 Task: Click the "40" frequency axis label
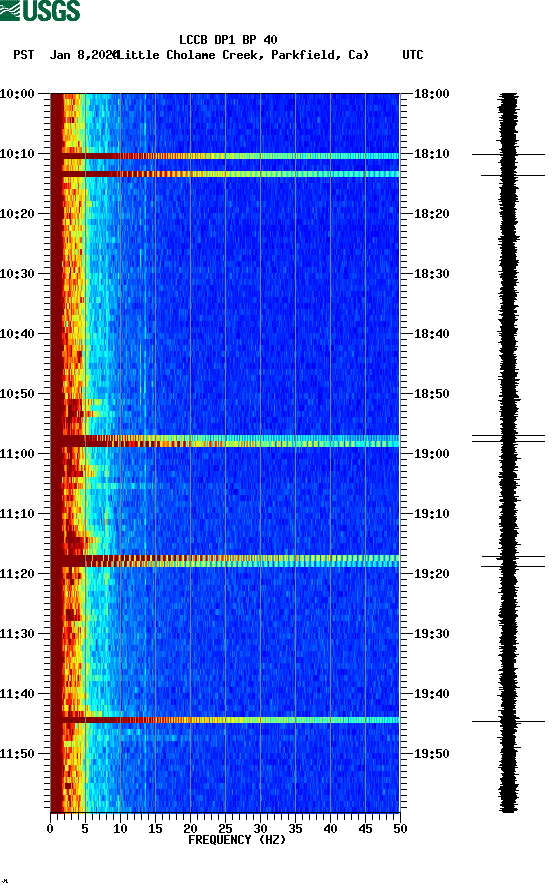[x=330, y=829]
